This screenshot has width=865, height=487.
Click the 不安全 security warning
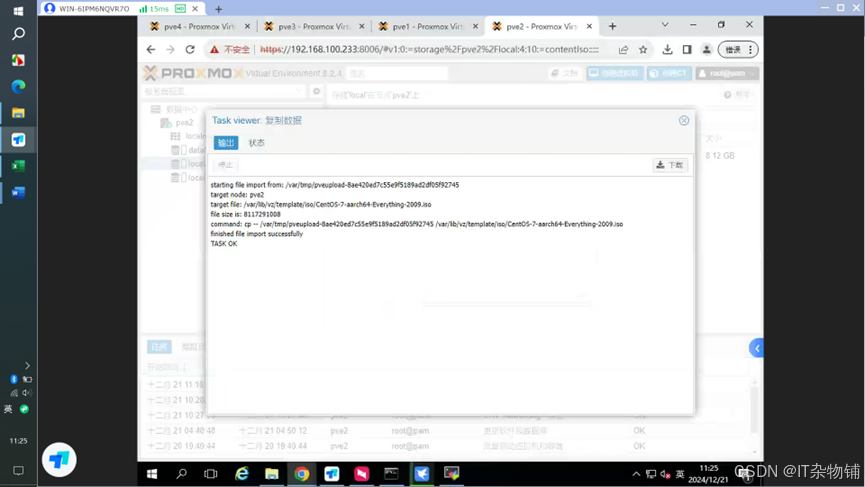coord(230,50)
